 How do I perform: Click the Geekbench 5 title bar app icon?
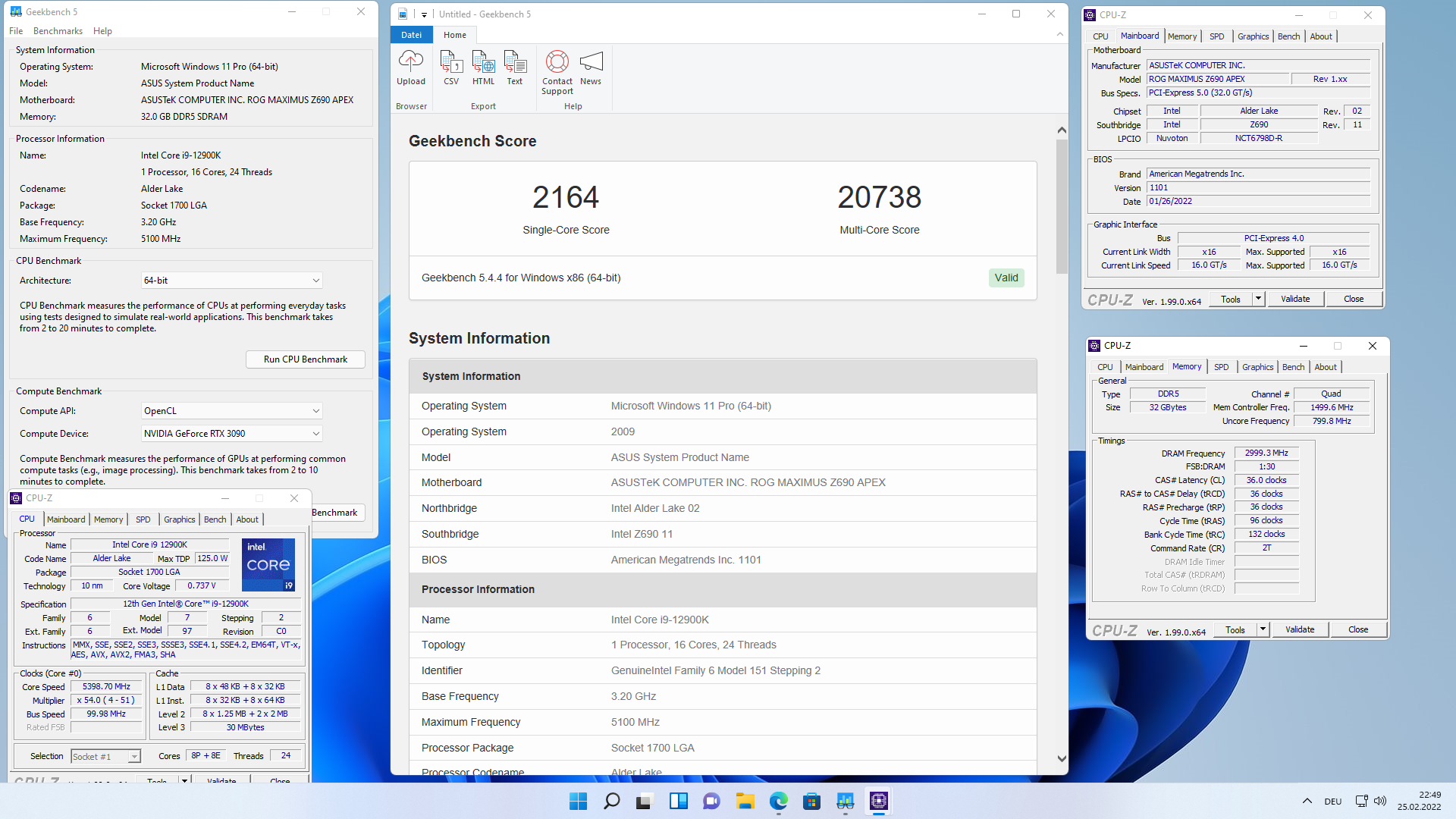click(x=16, y=12)
